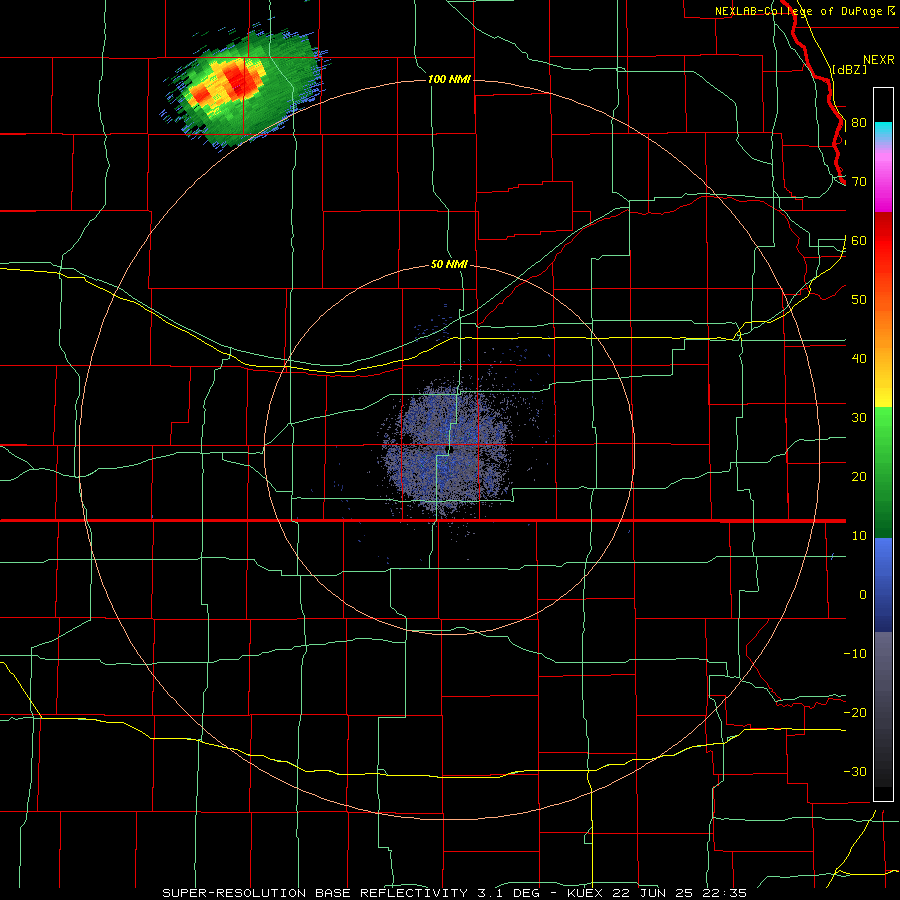Click the 30 value on dBZ scale

859,418
